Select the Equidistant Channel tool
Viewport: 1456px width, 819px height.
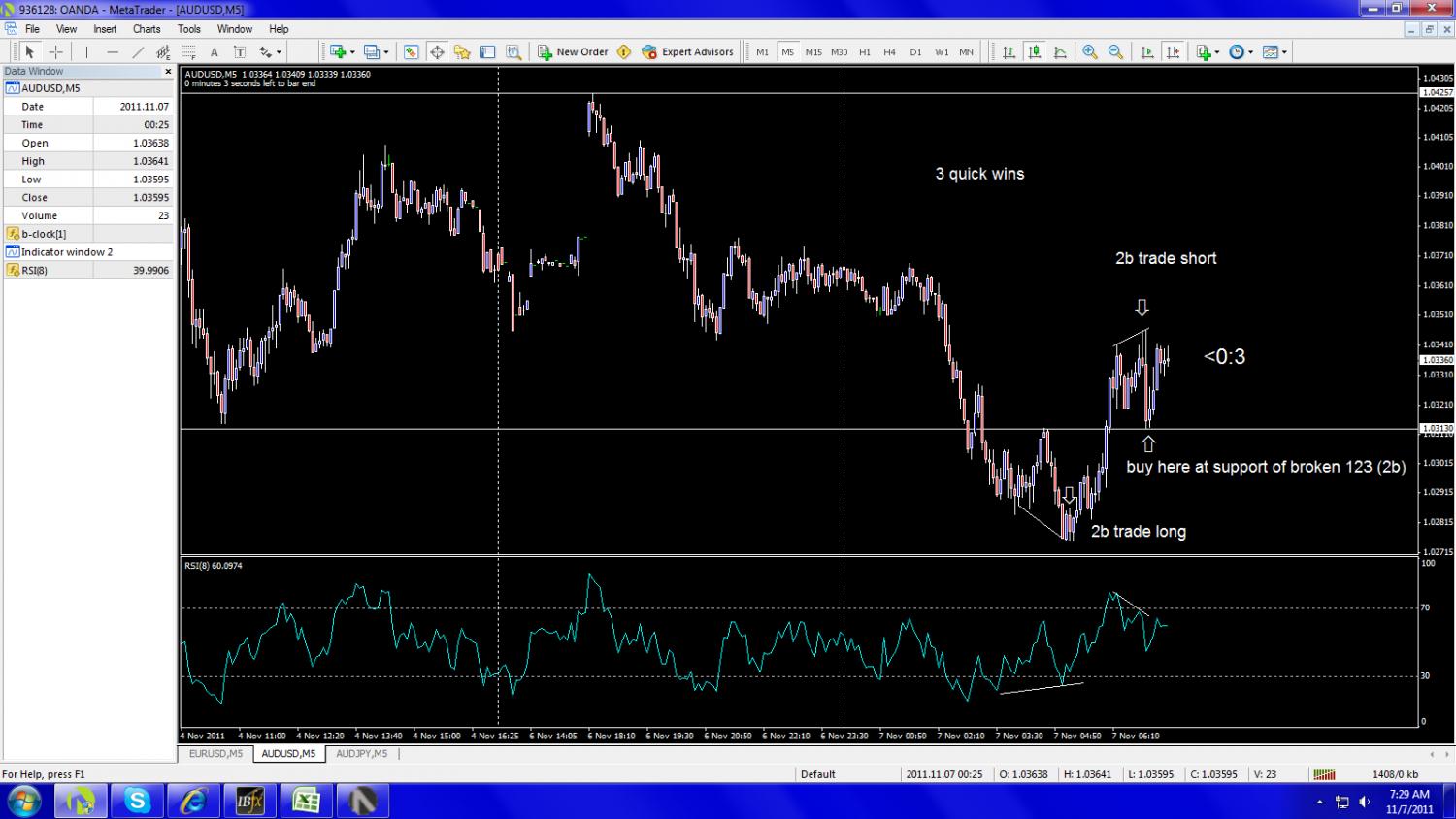[x=163, y=51]
